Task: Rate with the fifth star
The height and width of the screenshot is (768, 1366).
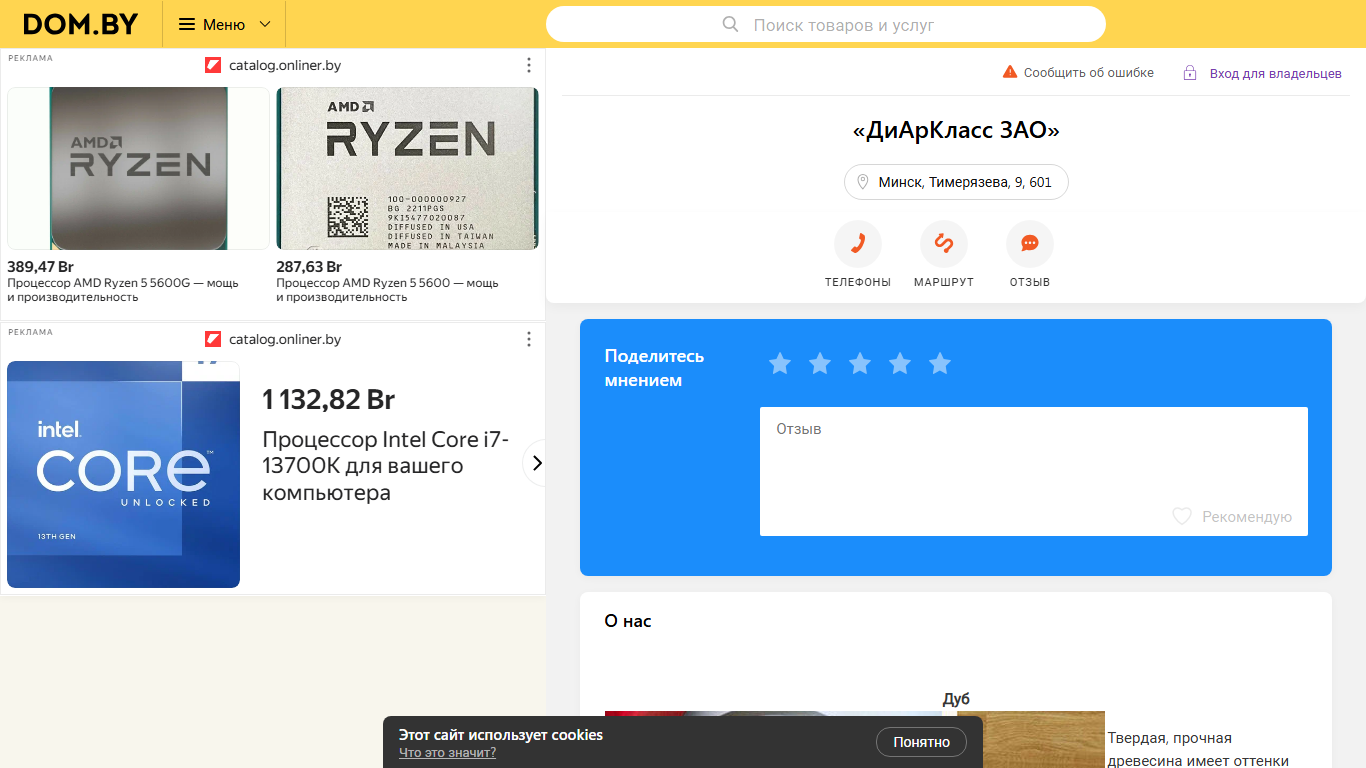Action: 940,364
